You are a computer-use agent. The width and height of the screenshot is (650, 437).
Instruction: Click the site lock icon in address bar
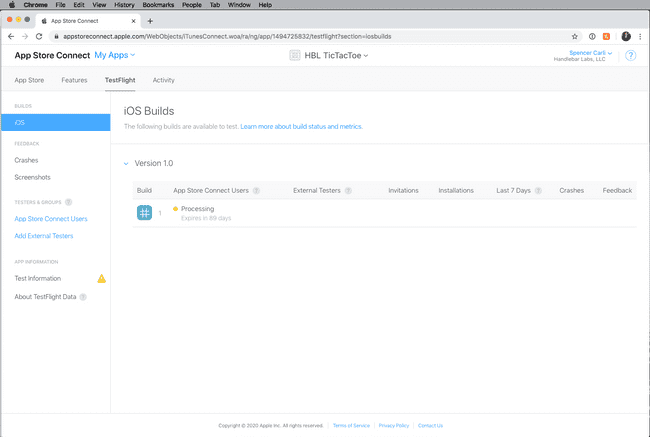tap(57, 36)
